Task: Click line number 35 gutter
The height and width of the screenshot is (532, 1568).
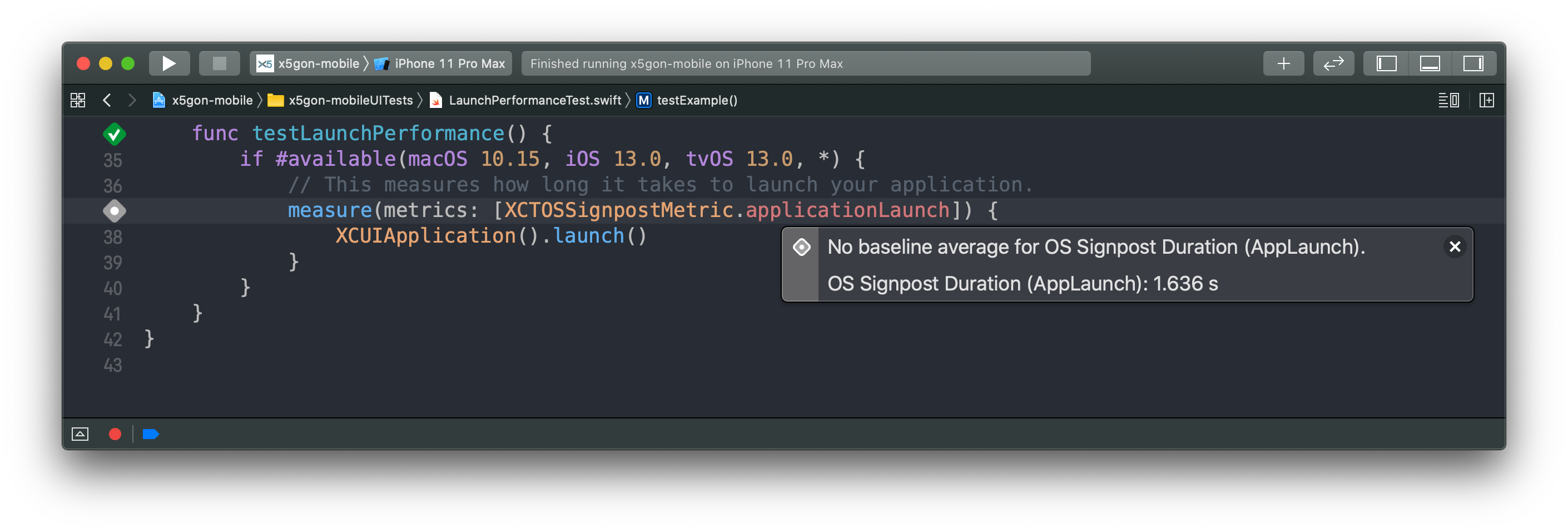Action: [113, 160]
